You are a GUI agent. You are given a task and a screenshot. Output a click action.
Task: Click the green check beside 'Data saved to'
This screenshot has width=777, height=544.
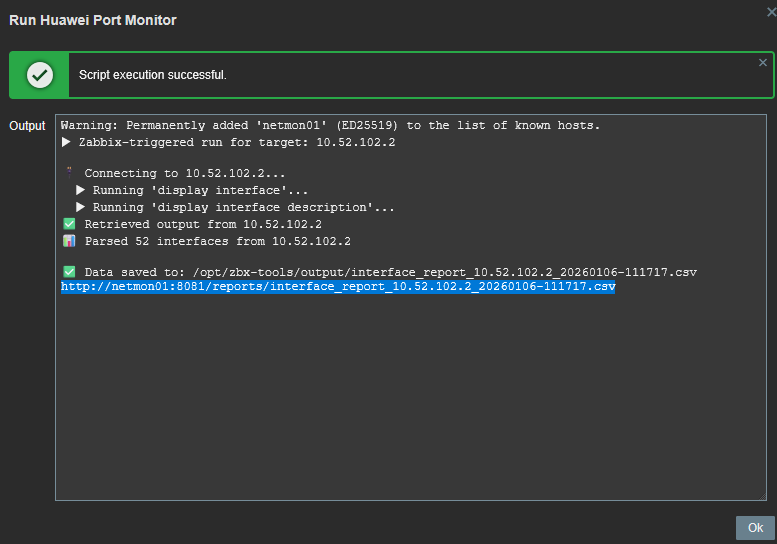coord(69,272)
